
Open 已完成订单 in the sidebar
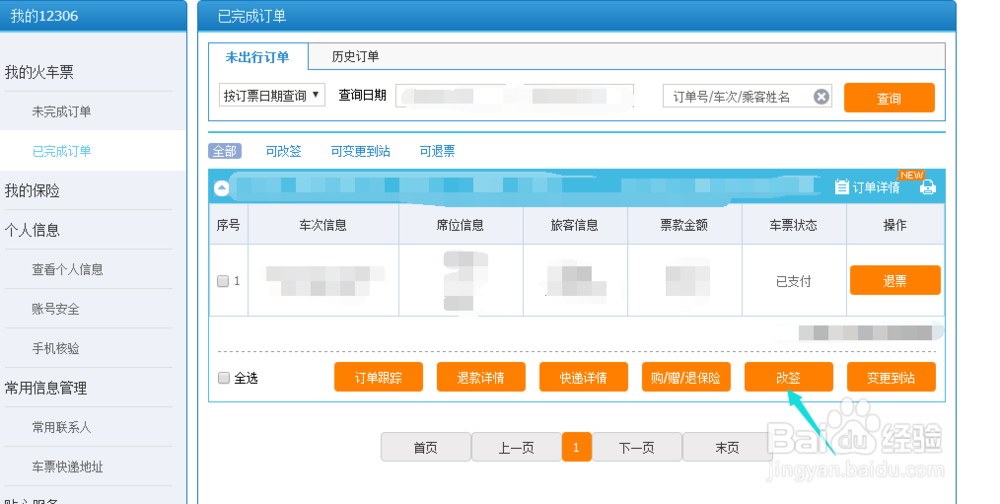(x=62, y=151)
